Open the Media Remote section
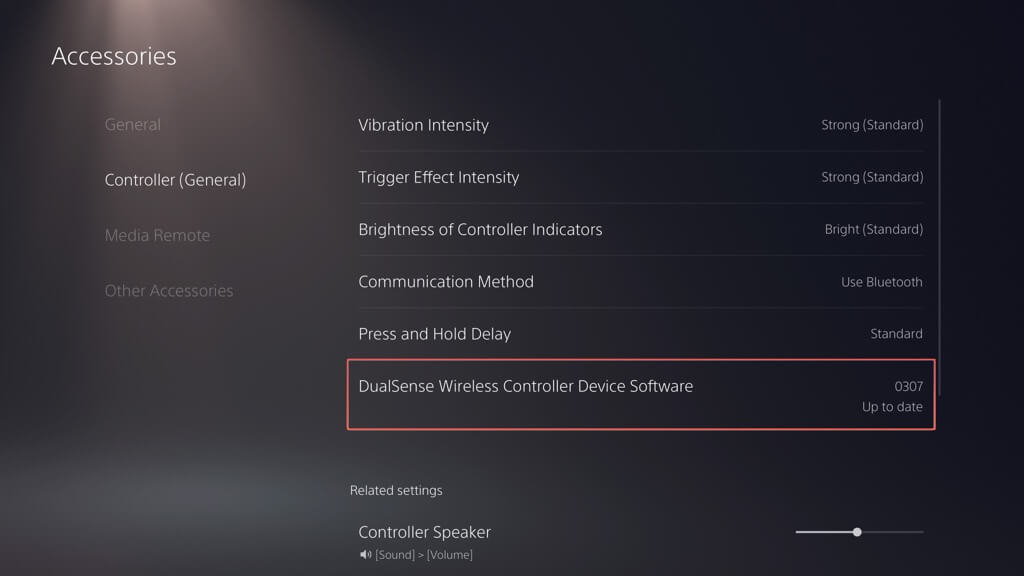Viewport: 1024px width, 576px height. [x=157, y=235]
